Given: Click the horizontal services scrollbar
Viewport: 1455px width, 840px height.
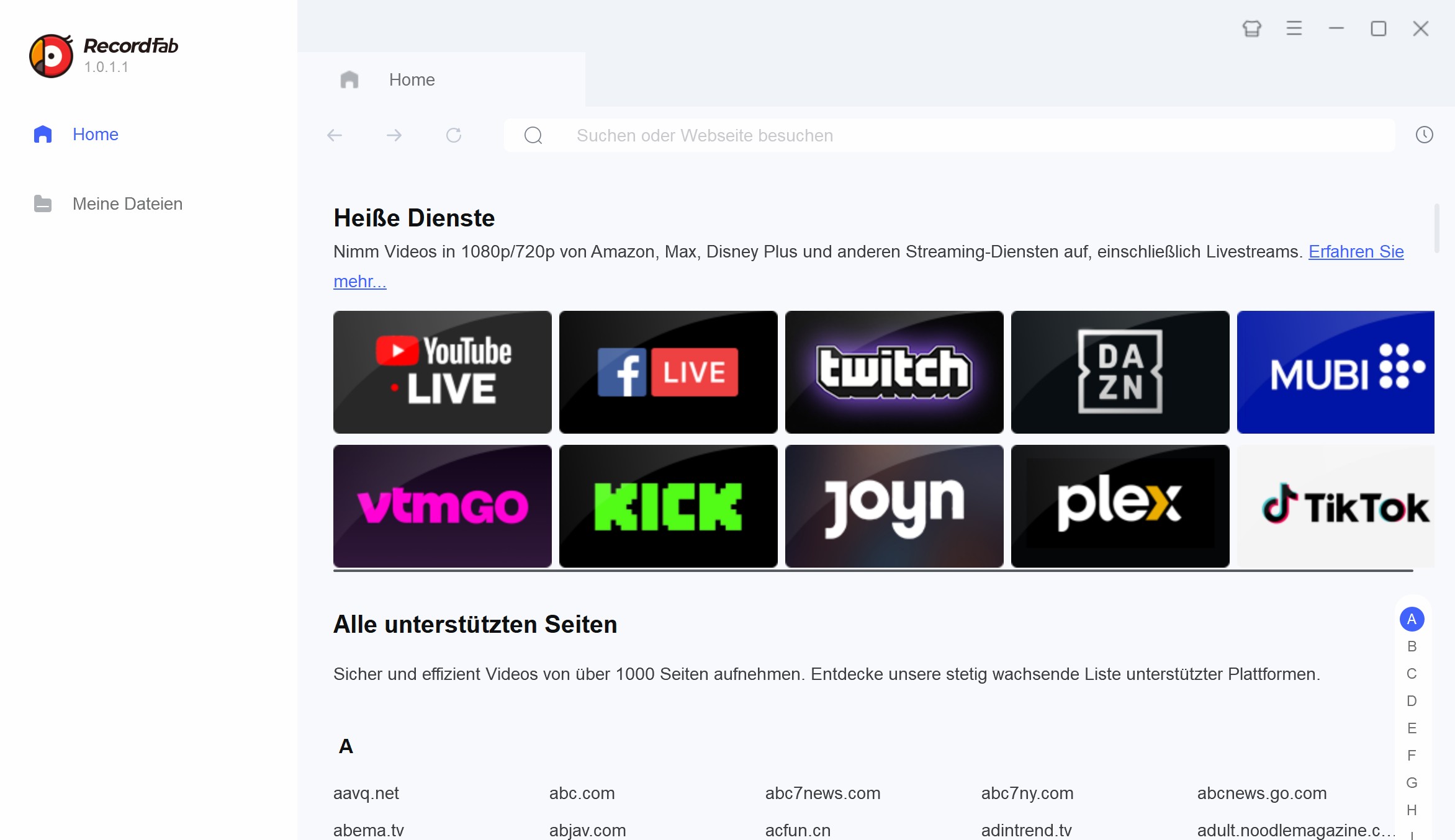Looking at the screenshot, I should [873, 570].
